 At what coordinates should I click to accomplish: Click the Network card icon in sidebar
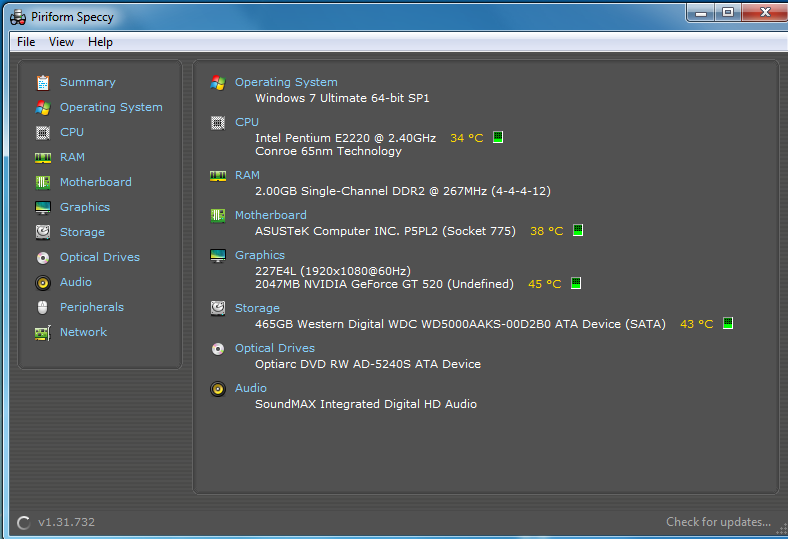click(x=43, y=333)
